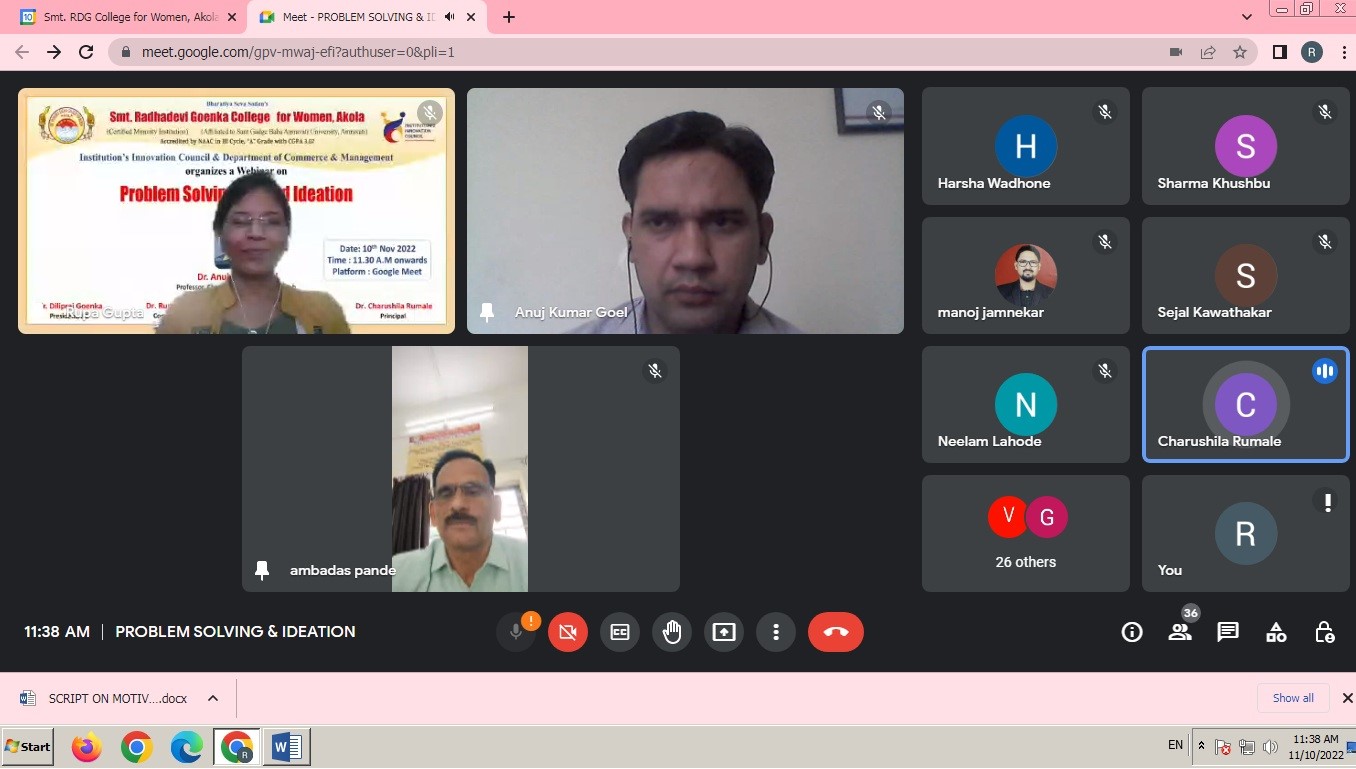Open the tab search chevron in Chrome
The width and height of the screenshot is (1356, 769).
(x=1246, y=17)
